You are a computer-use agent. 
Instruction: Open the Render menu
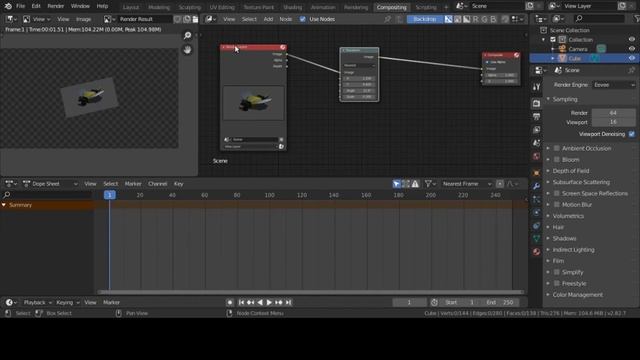coord(56,6)
